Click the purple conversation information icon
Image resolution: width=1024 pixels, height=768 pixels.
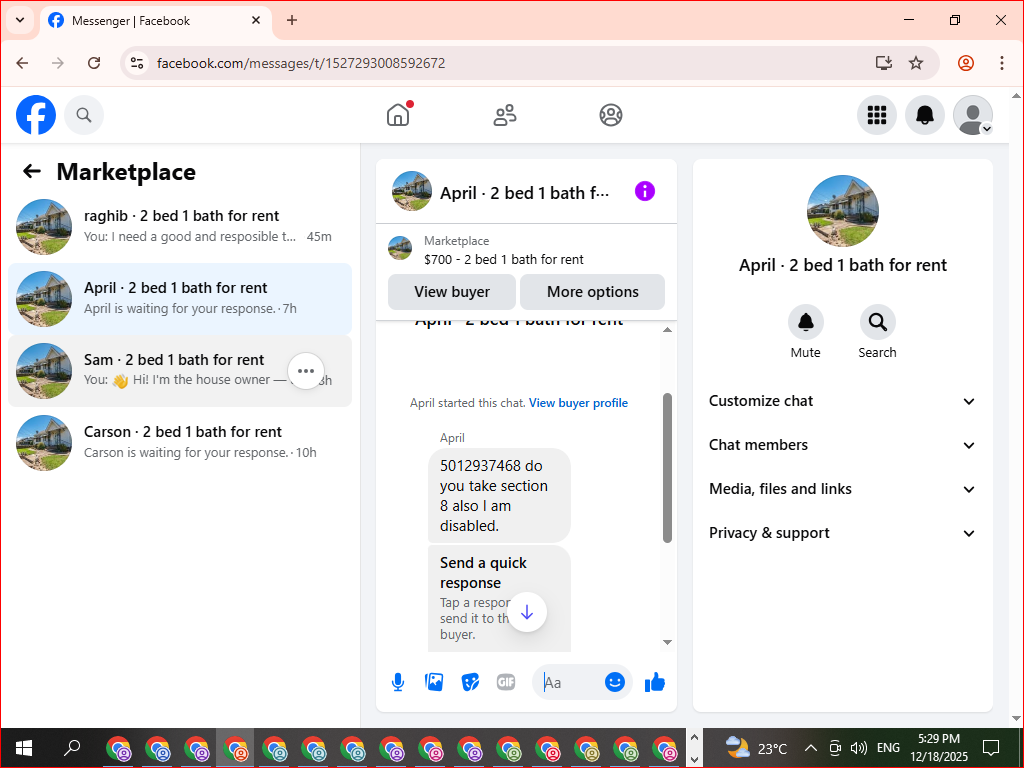[645, 191]
